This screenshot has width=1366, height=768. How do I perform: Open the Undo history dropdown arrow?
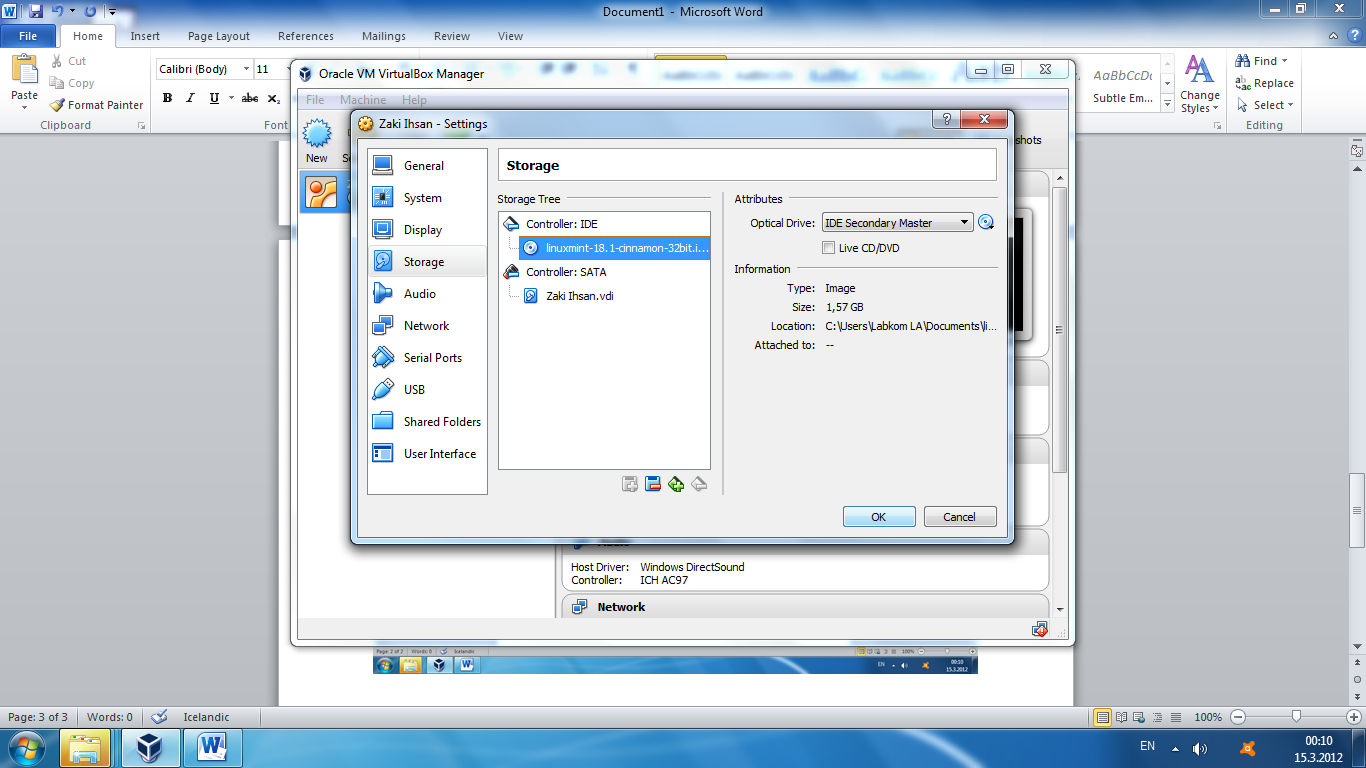72,11
